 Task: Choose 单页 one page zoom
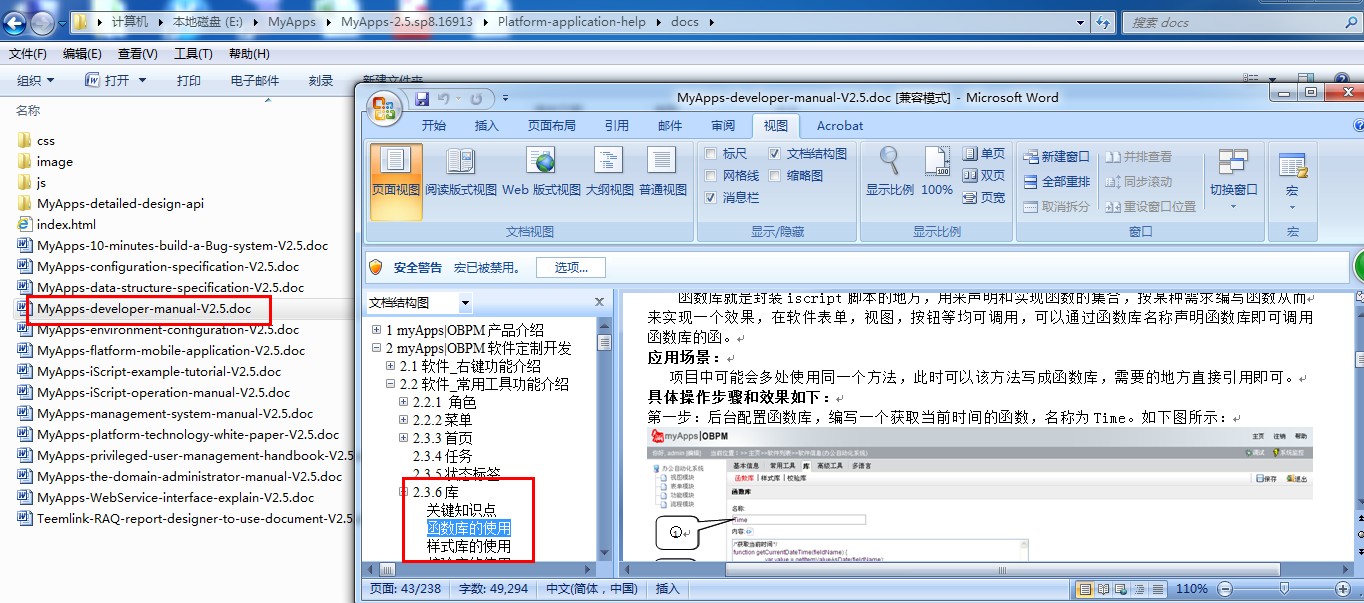(x=984, y=154)
